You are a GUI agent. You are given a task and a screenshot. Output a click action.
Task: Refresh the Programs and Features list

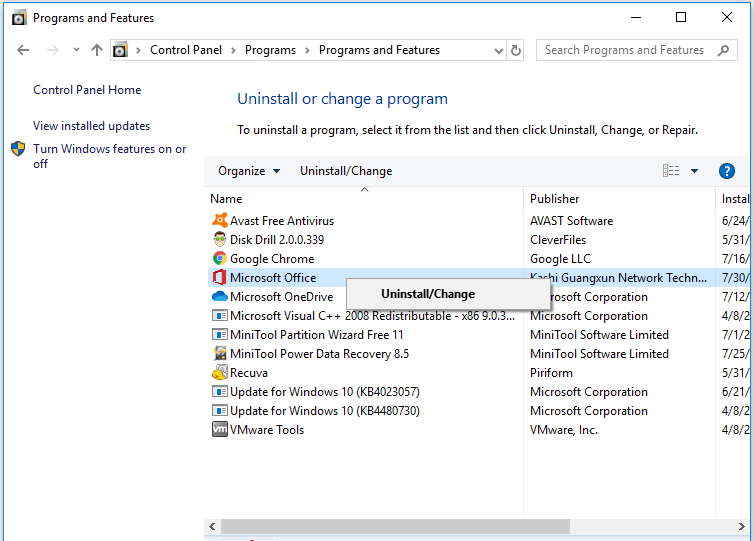click(x=515, y=50)
